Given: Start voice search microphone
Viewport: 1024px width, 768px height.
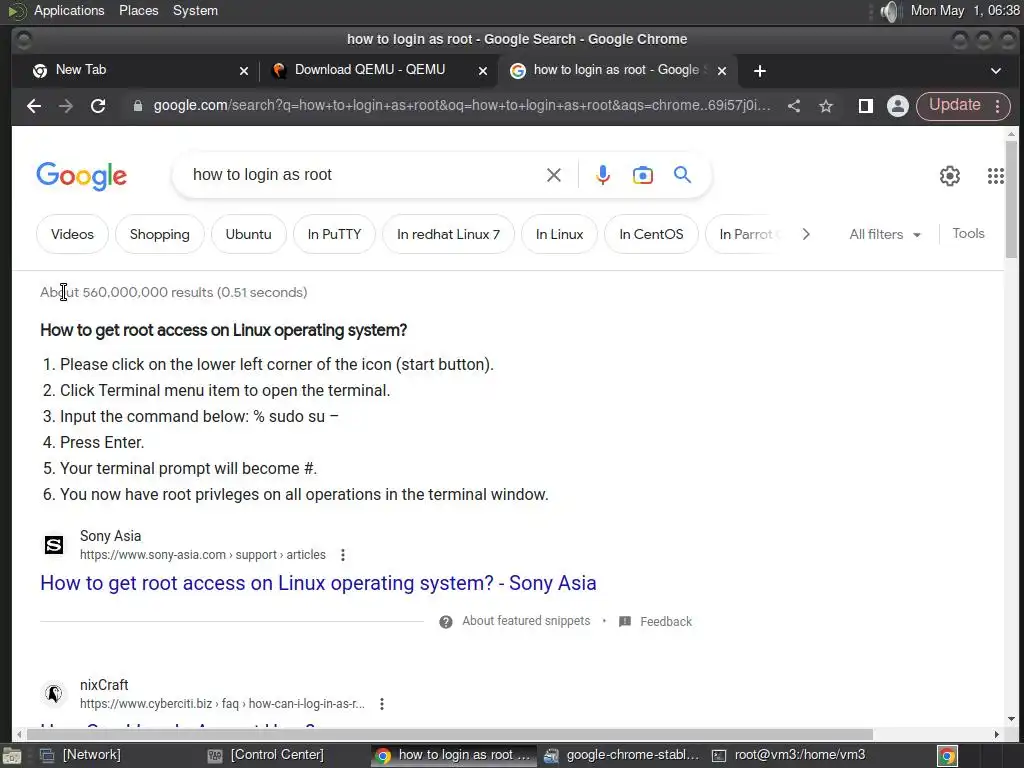Looking at the screenshot, I should tap(603, 174).
